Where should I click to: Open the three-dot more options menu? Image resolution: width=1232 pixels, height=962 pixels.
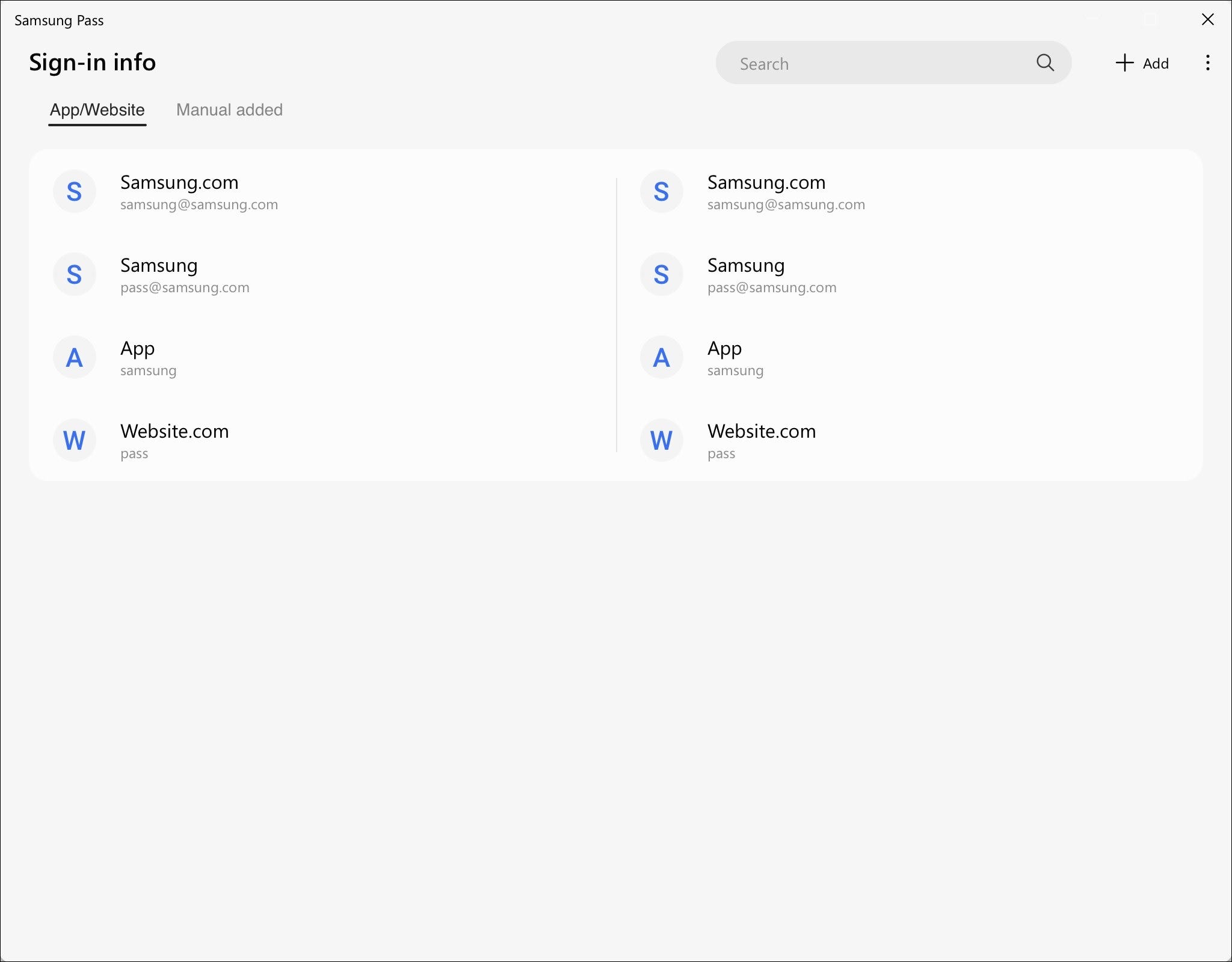(1207, 63)
